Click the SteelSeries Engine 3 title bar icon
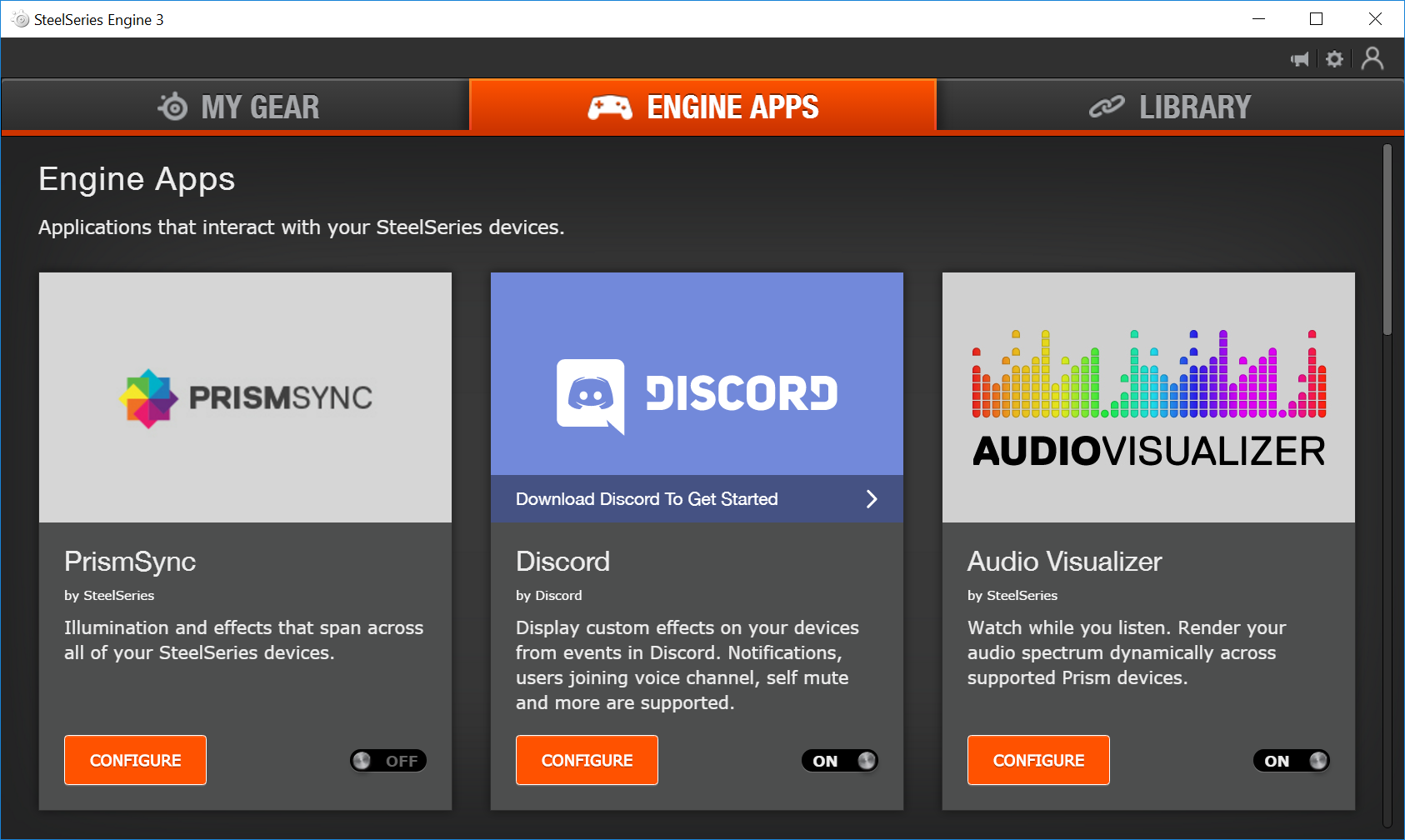 (x=21, y=19)
